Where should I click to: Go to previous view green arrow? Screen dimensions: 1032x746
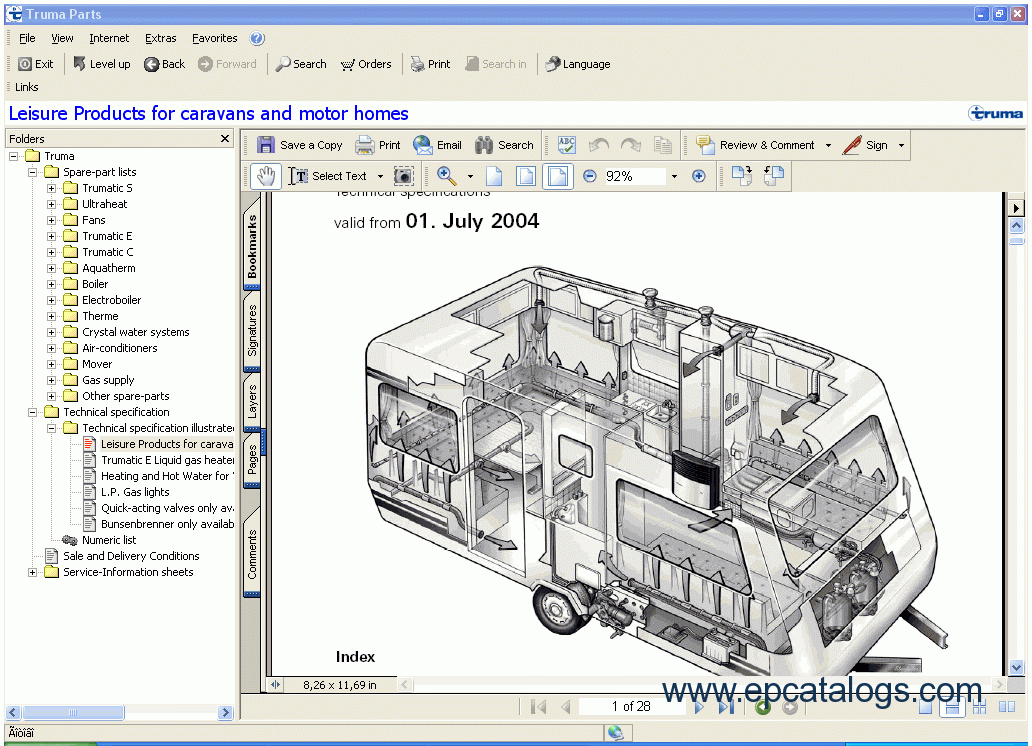[x=763, y=707]
